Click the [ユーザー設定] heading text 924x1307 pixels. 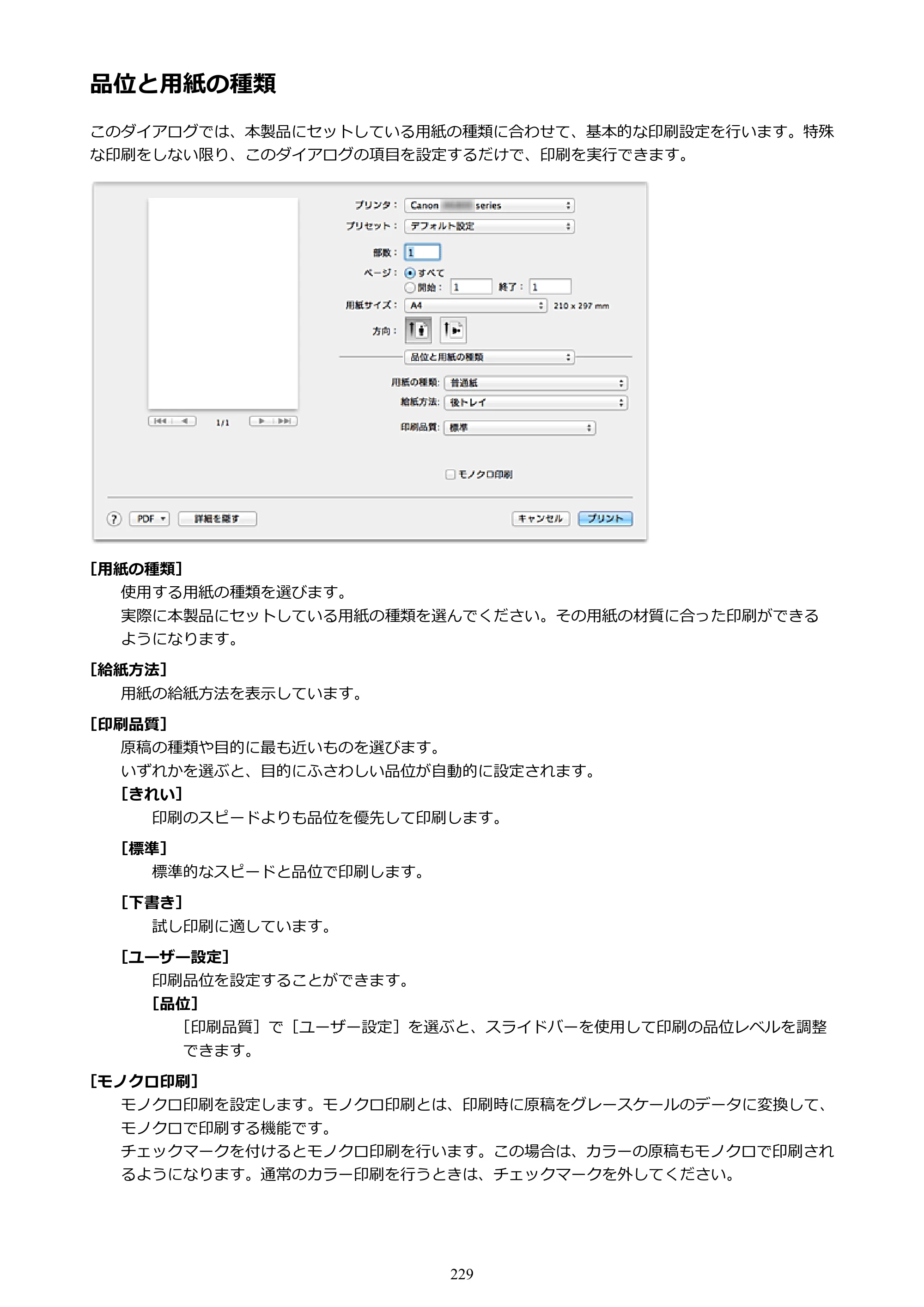pyautogui.click(x=176, y=957)
